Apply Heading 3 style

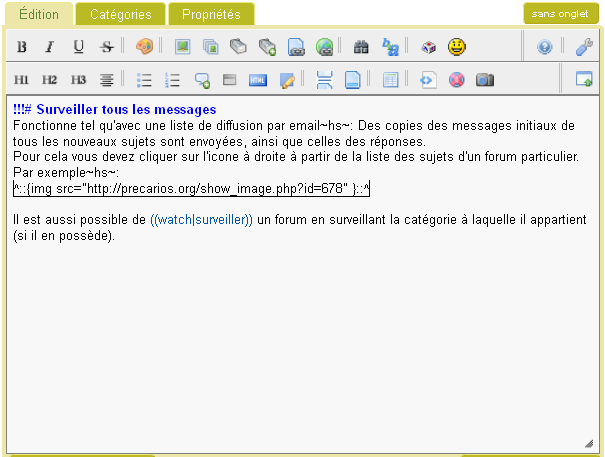tap(78, 80)
